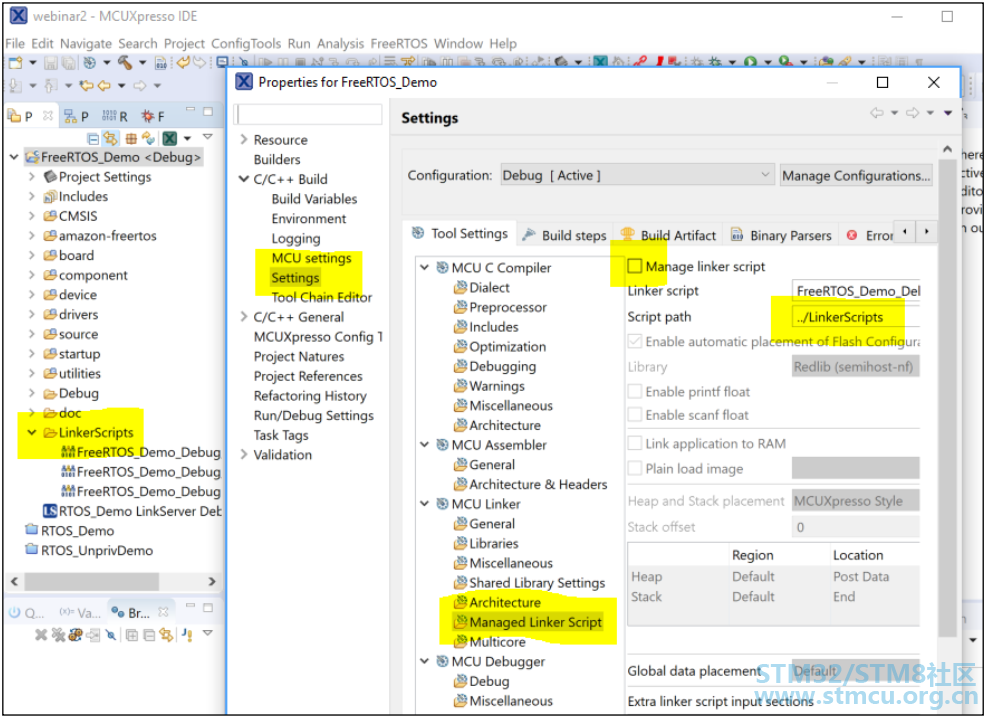The height and width of the screenshot is (719, 987).
Task: Select the Tool Settings tab
Action: coord(460,234)
